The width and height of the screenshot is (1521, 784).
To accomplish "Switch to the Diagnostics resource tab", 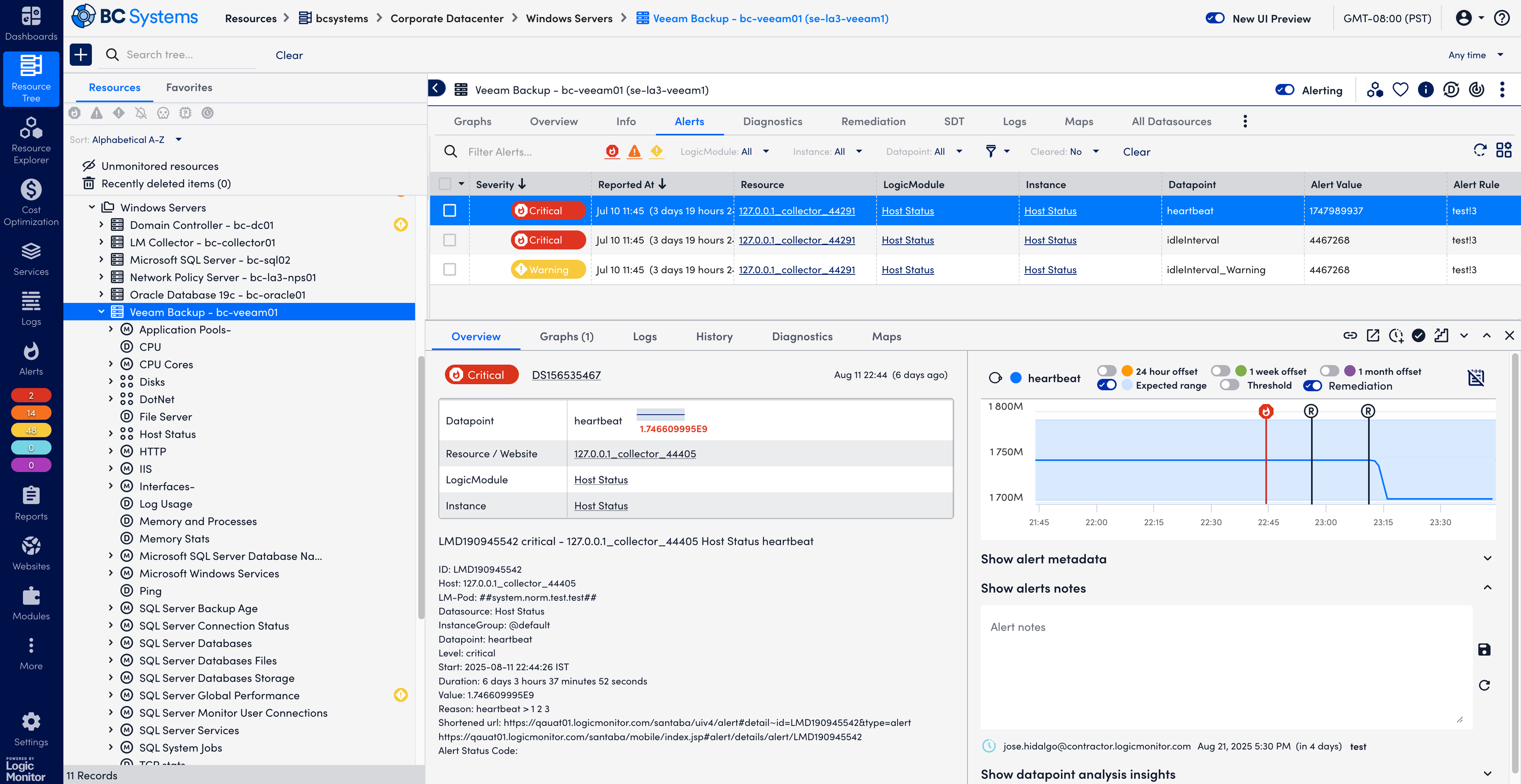I will click(772, 121).
